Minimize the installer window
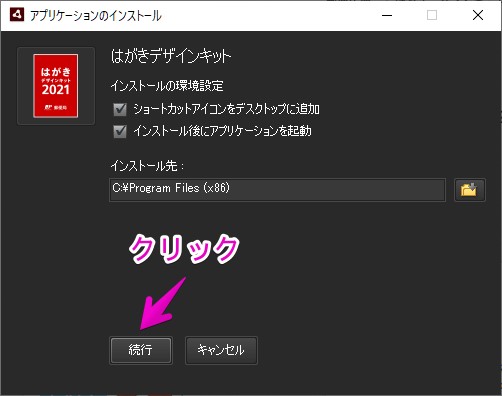Screen dimensions: 502x396 pos(387,15)
